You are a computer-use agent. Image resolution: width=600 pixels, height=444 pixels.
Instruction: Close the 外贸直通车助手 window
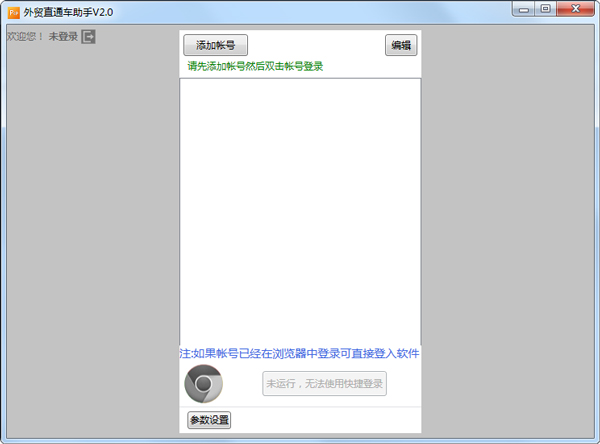click(x=576, y=9)
